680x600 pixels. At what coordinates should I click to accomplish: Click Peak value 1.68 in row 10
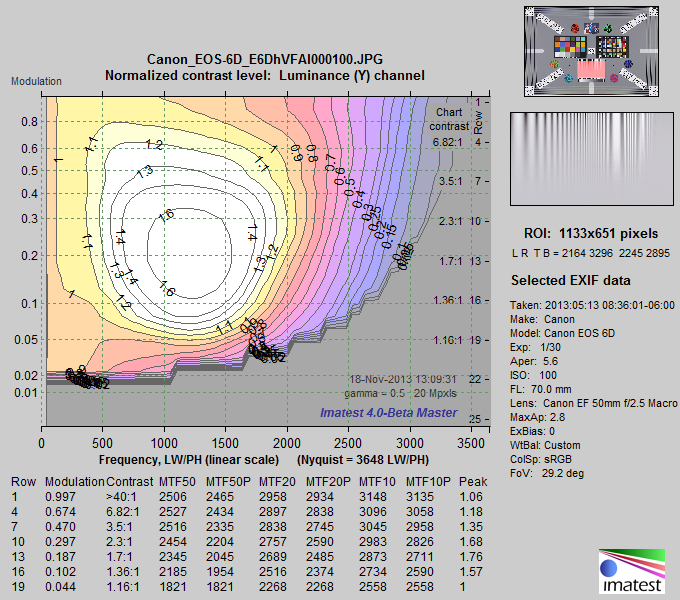coord(471,541)
